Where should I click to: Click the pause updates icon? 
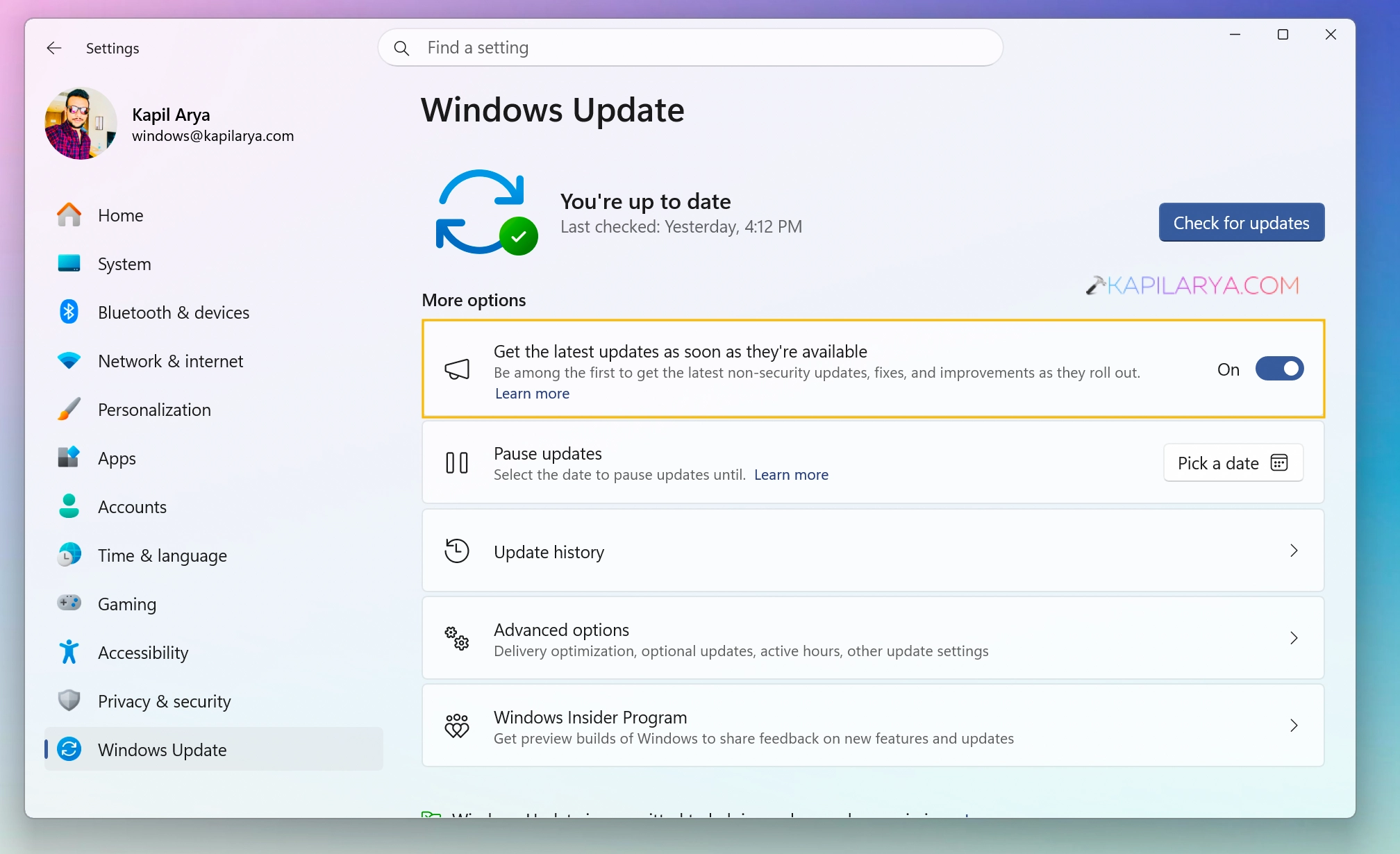click(x=457, y=462)
